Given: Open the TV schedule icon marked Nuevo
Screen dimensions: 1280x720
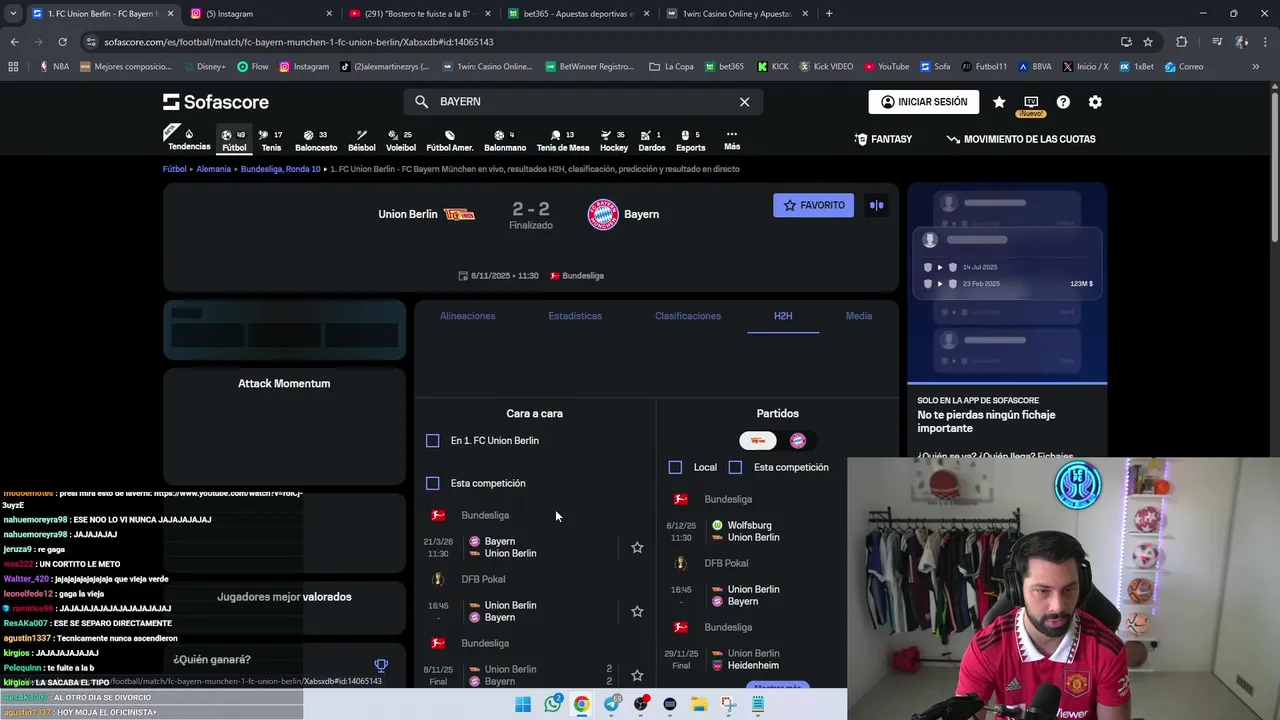Looking at the screenshot, I should (1031, 102).
